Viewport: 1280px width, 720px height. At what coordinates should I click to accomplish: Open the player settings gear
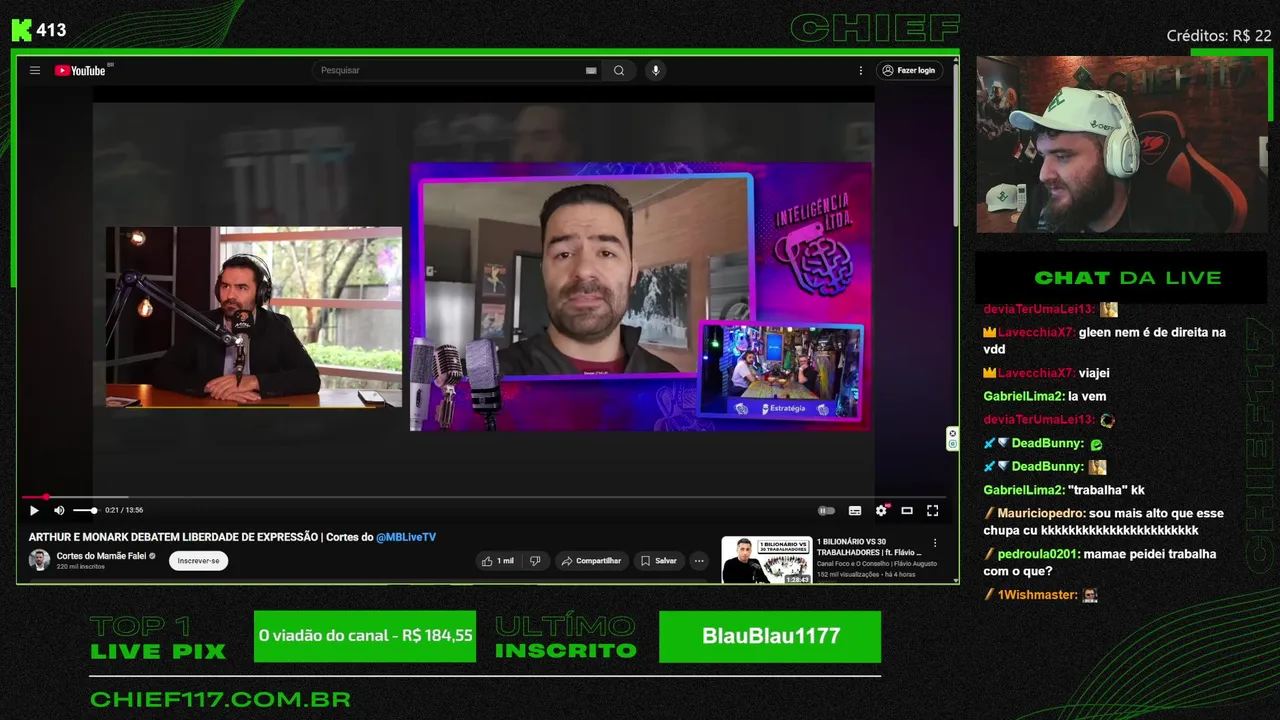click(881, 510)
